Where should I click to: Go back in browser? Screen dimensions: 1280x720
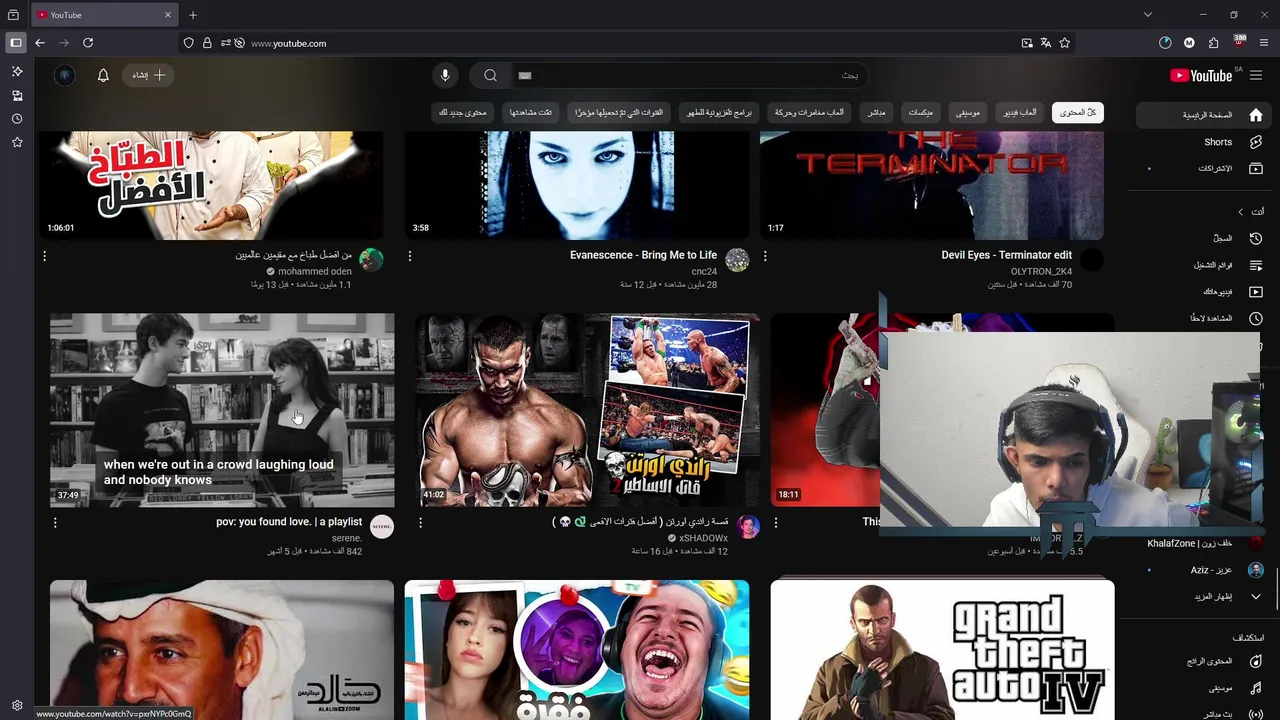[x=40, y=43]
